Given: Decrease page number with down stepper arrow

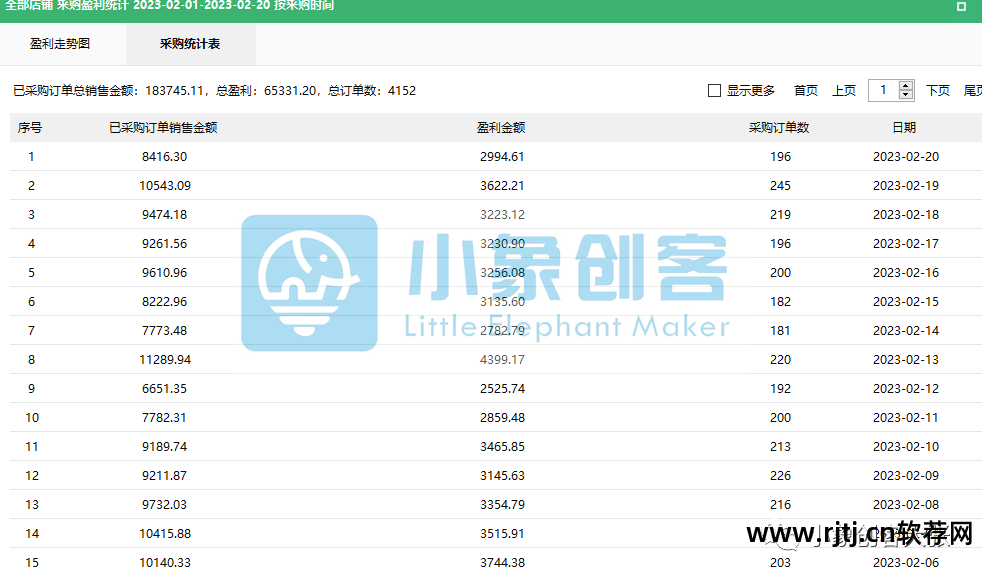Looking at the screenshot, I should tap(906, 95).
